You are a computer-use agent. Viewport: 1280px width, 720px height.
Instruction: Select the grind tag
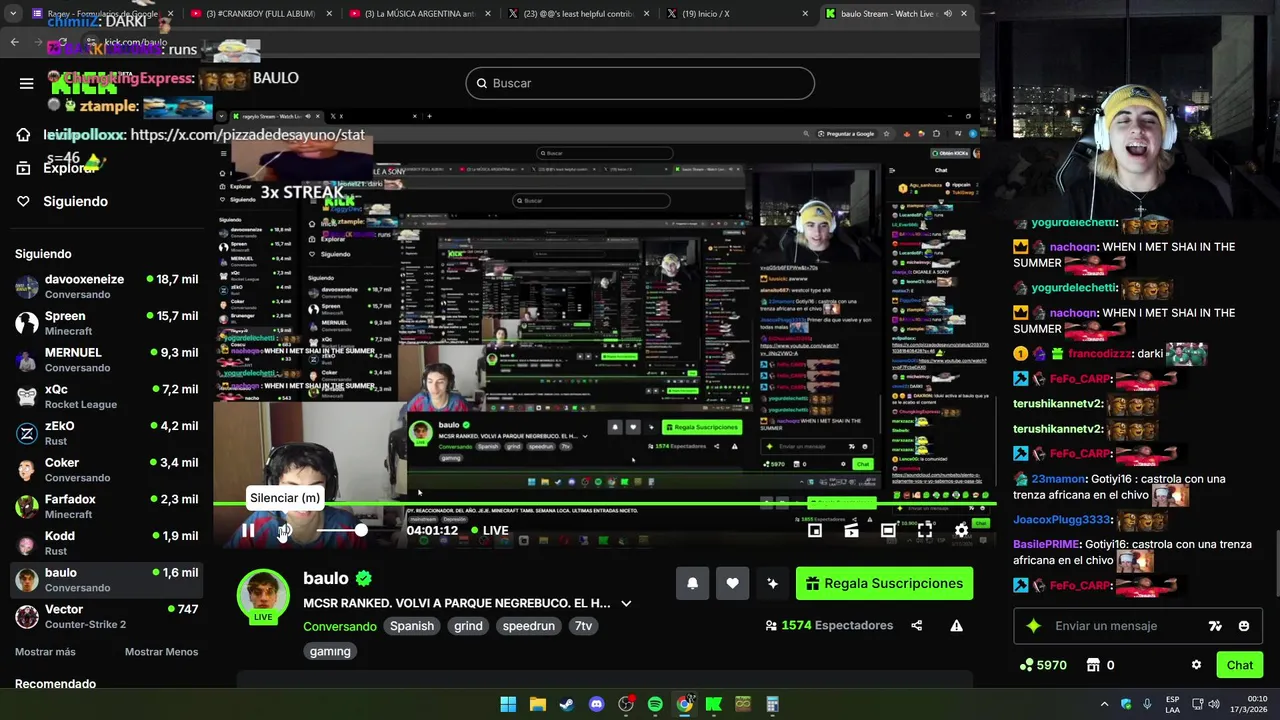(468, 626)
